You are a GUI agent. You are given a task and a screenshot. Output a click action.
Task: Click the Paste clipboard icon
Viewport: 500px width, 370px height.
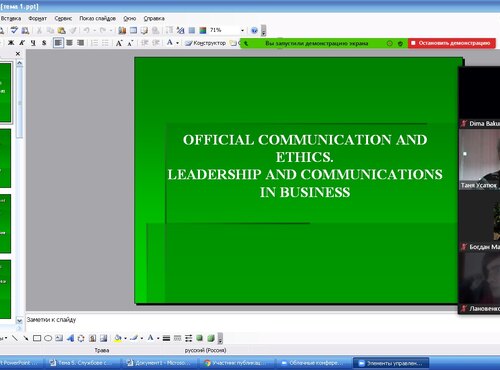(x=61, y=31)
